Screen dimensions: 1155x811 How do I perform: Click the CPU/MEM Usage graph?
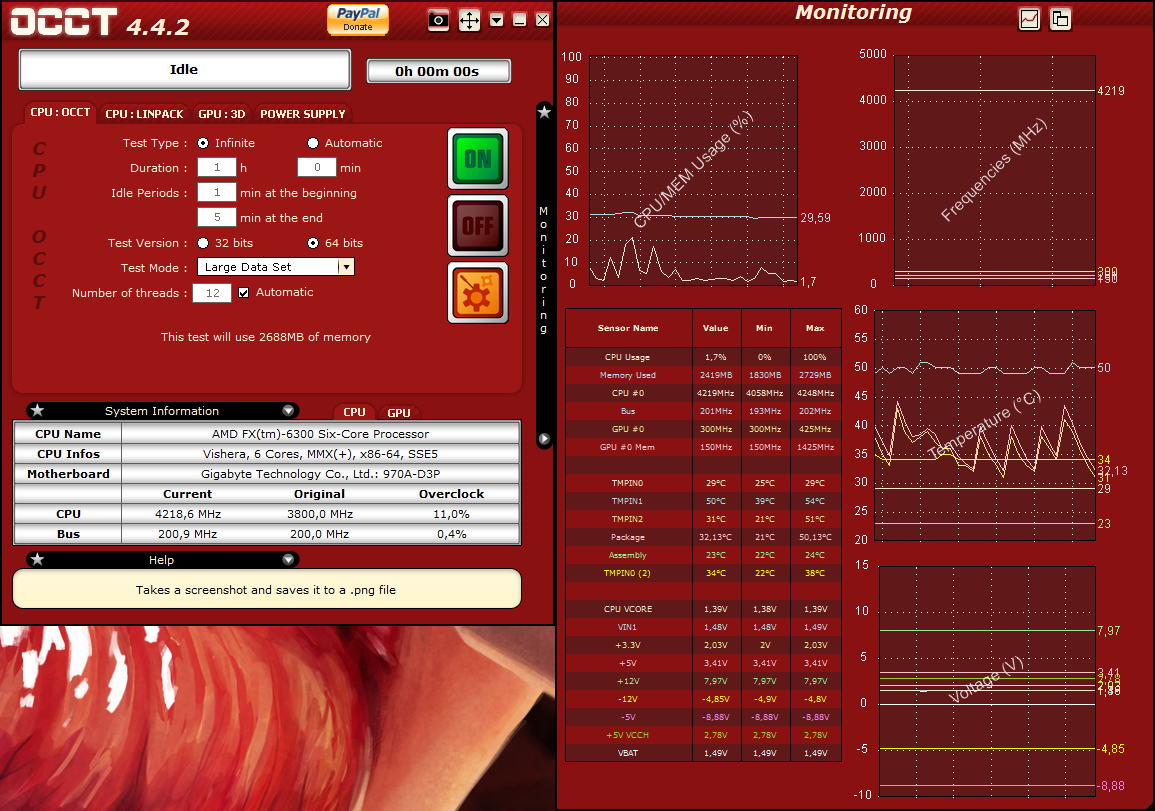click(x=693, y=170)
